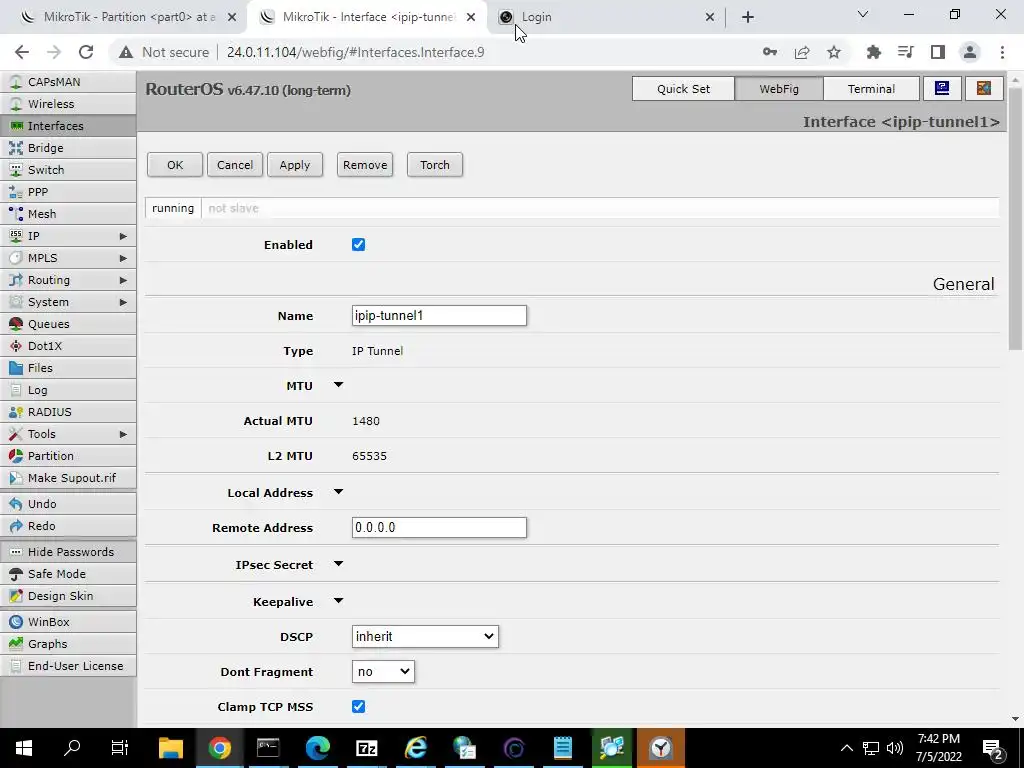Select the Interface ipip-tunnel browser tab

(367, 17)
